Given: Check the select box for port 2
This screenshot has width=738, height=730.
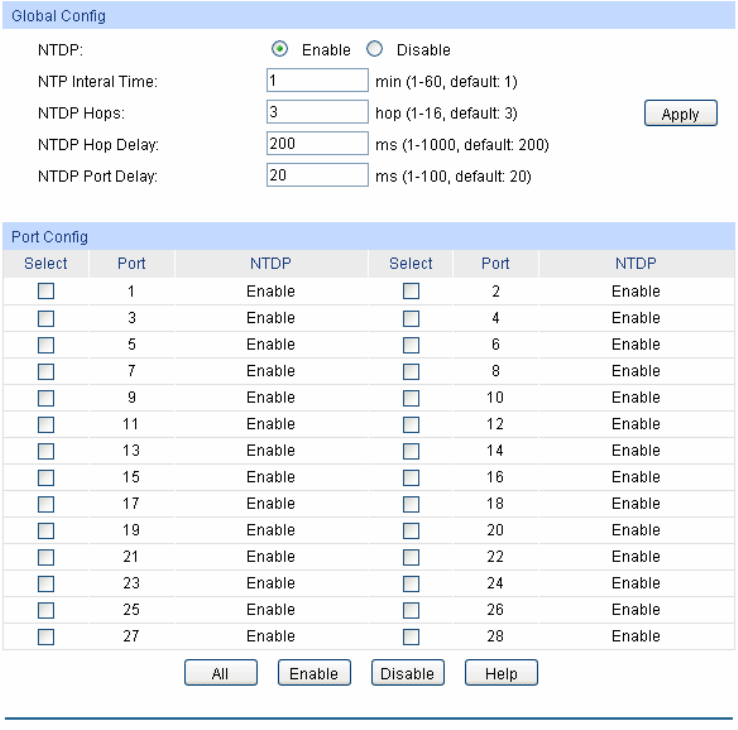Looking at the screenshot, I should pyautogui.click(x=411, y=291).
